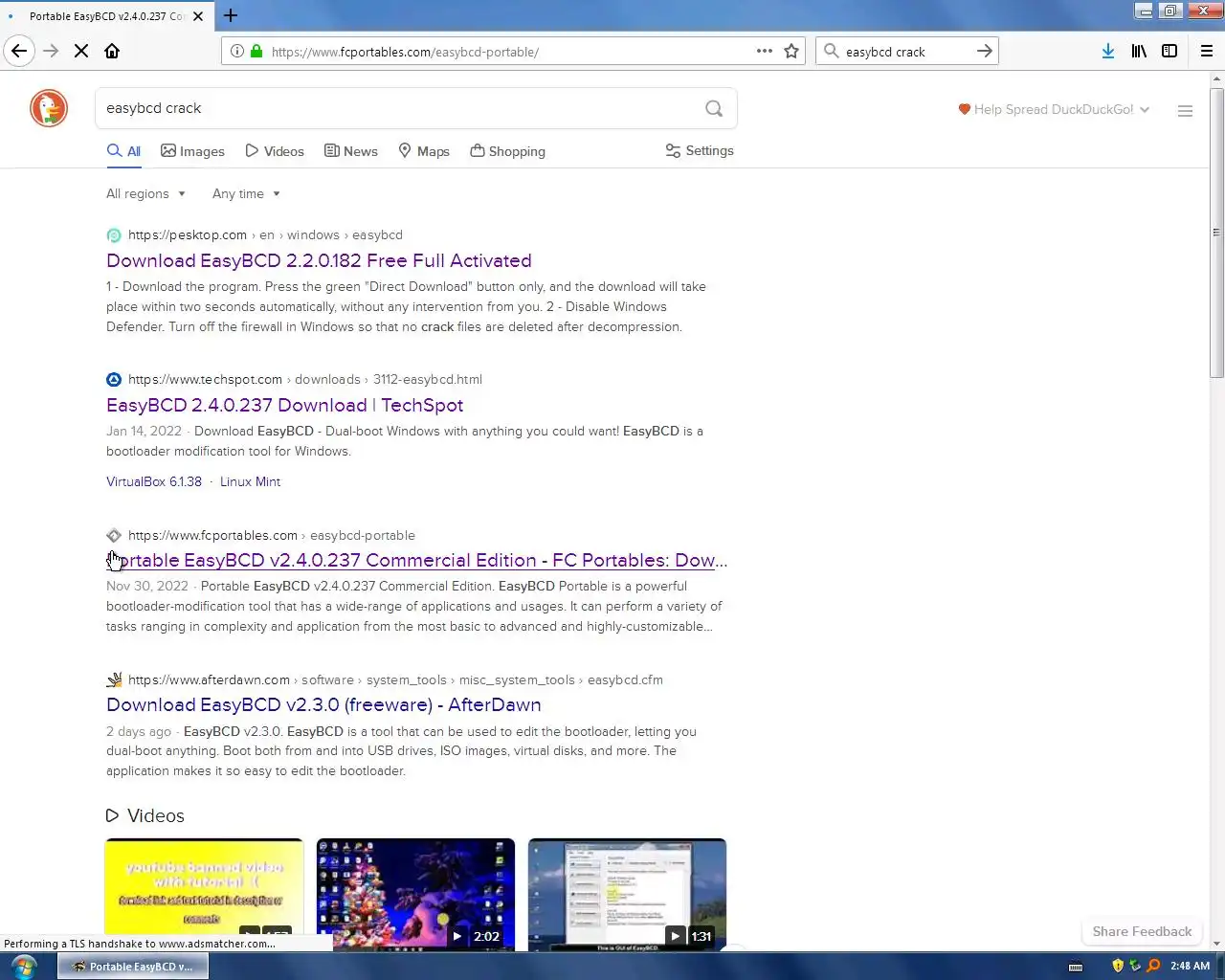Click the DuckDuckGo search box text

[x=153, y=108]
